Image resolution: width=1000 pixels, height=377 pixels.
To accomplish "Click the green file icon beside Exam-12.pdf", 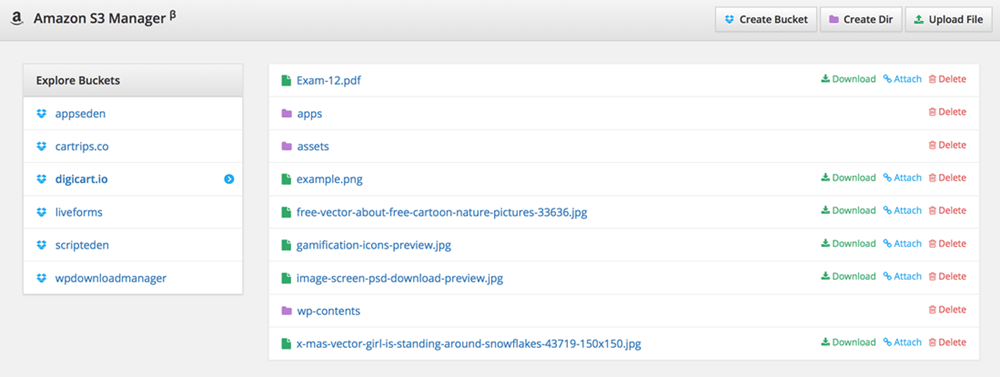I will [x=286, y=80].
